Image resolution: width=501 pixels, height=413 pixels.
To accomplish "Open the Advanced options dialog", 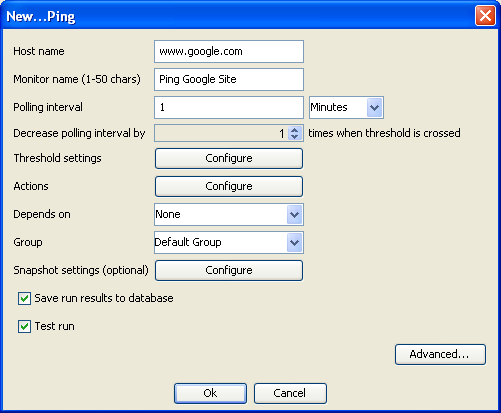I will (x=440, y=354).
